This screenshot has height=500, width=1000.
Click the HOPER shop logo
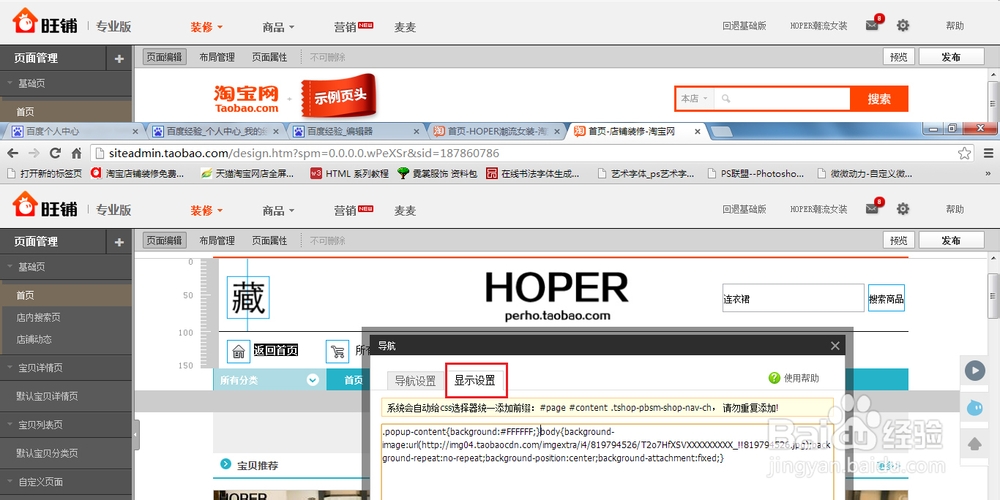tap(557, 288)
